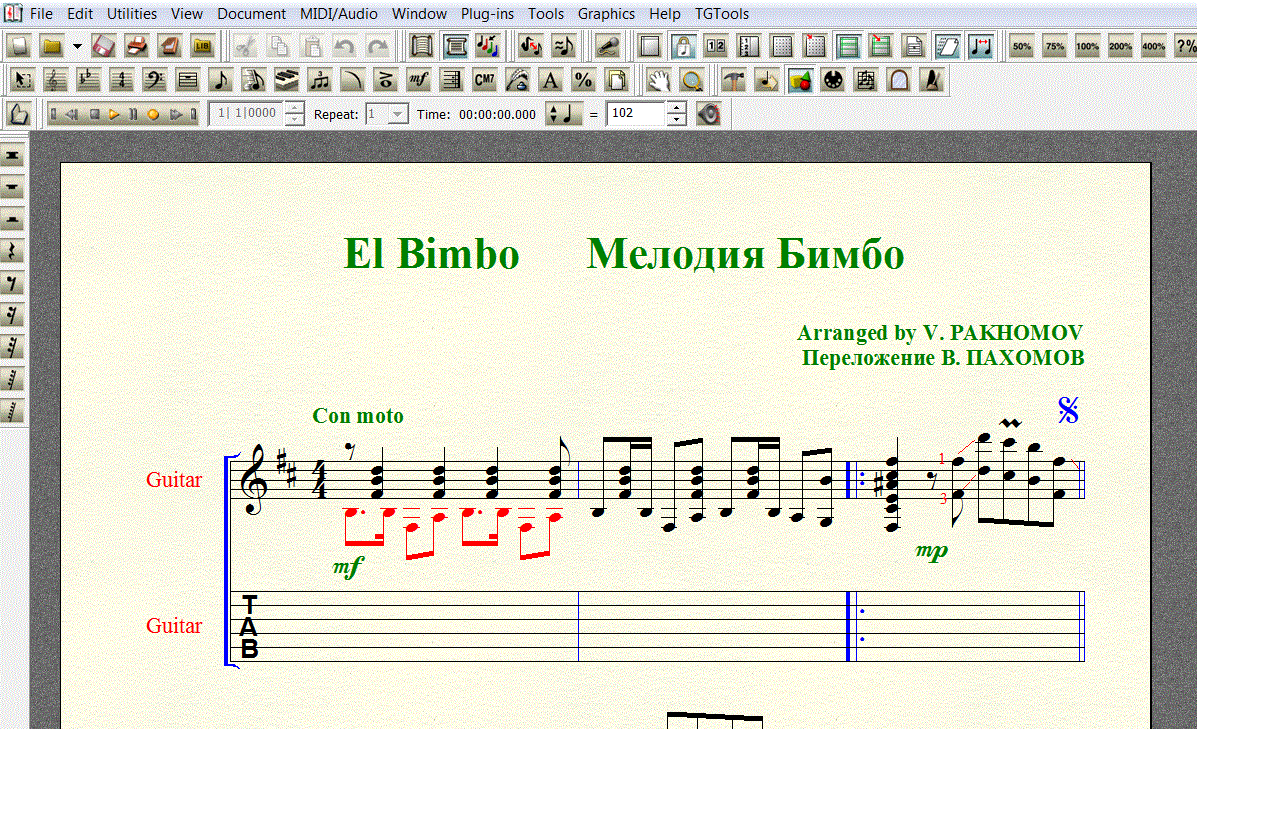Image resolution: width=1274 pixels, height=817 pixels.
Task: Toggle the padlock note layout button
Action: coord(683,46)
